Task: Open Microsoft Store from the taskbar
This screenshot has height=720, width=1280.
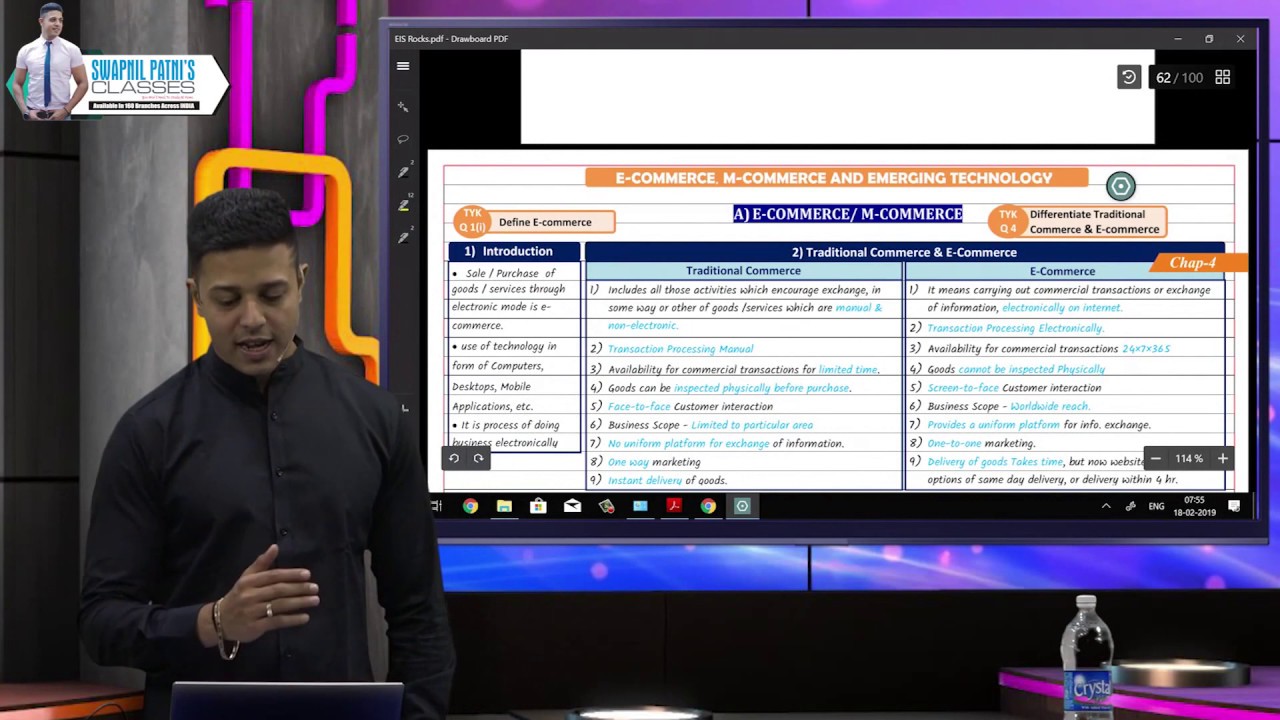Action: pyautogui.click(x=538, y=506)
